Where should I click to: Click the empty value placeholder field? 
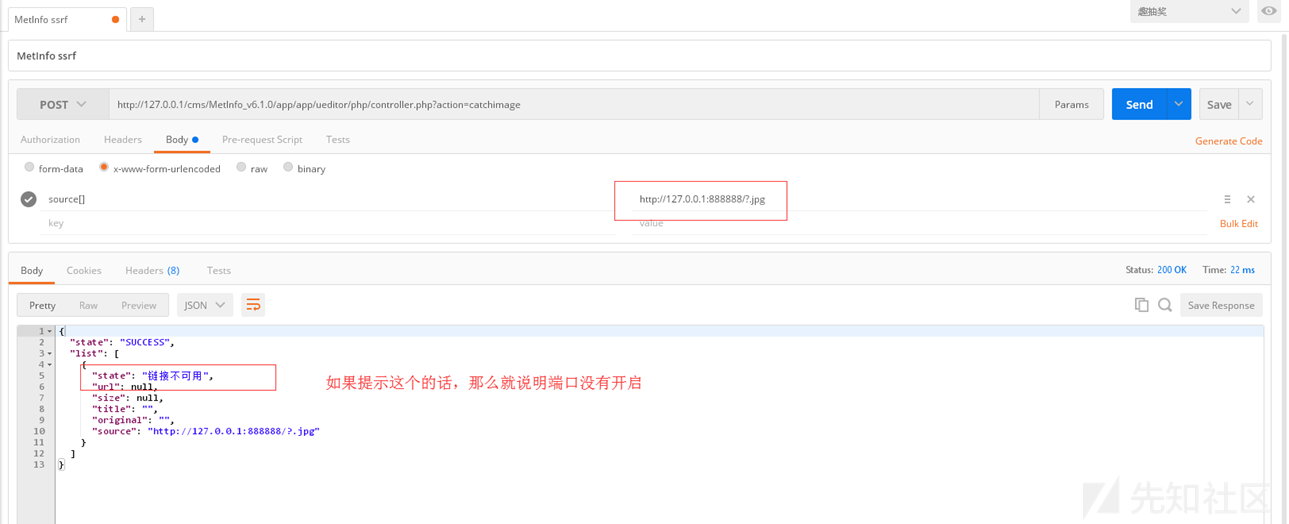[x=920, y=223]
